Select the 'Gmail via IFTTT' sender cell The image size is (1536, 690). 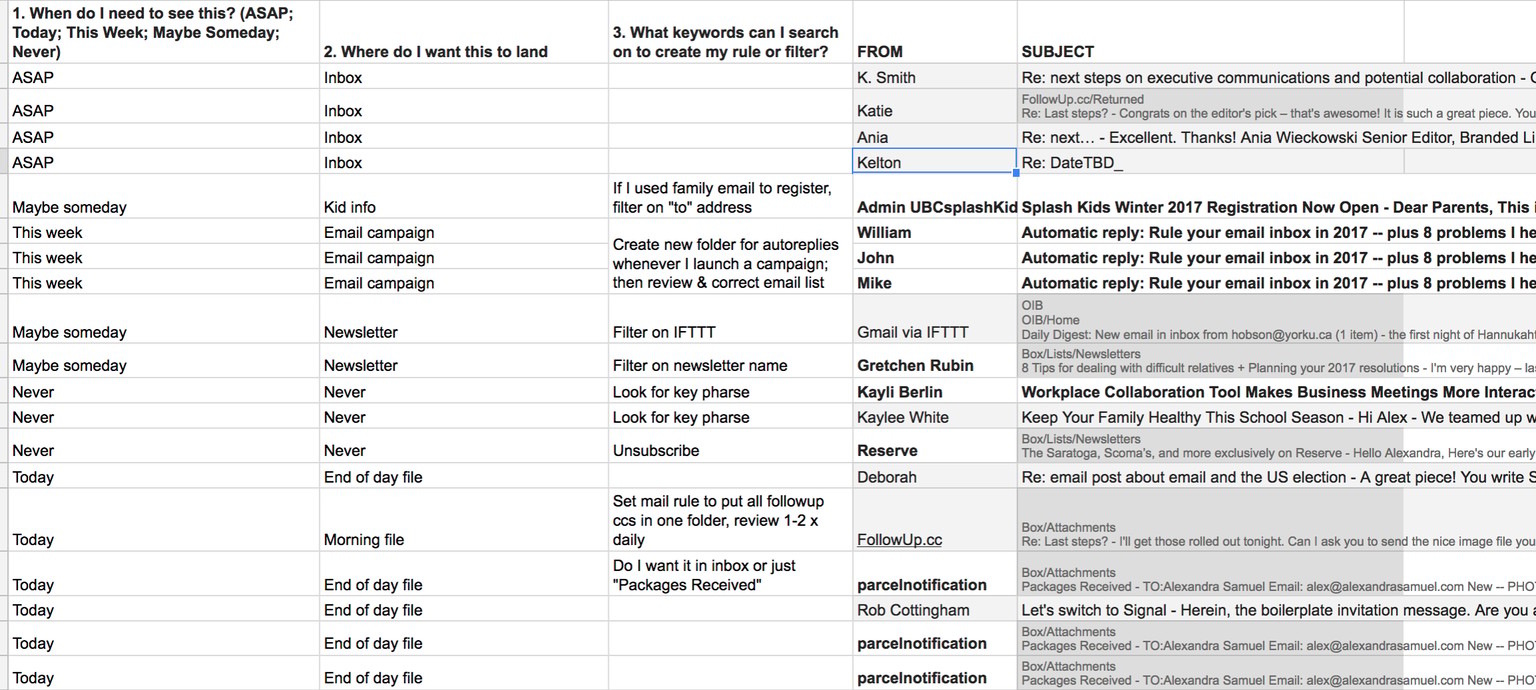click(935, 319)
